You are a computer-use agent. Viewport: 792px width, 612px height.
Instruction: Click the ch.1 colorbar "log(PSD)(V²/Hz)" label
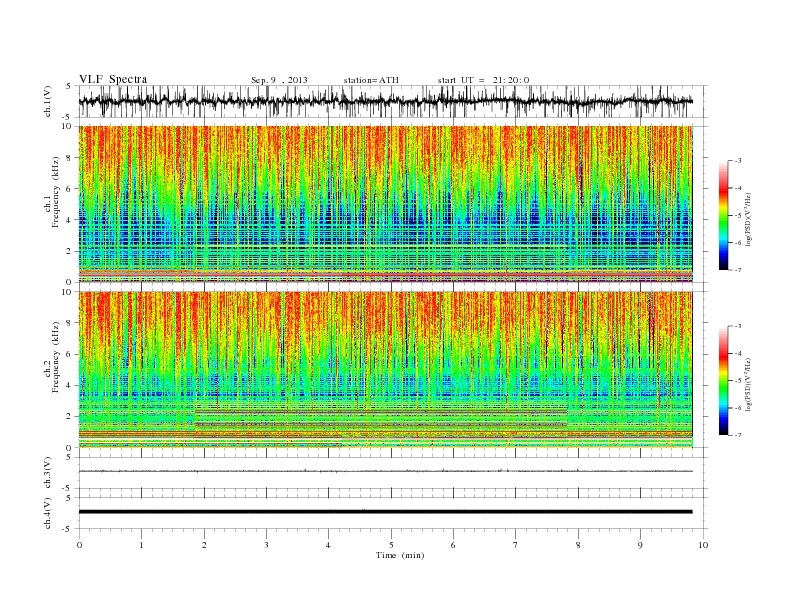(x=749, y=218)
